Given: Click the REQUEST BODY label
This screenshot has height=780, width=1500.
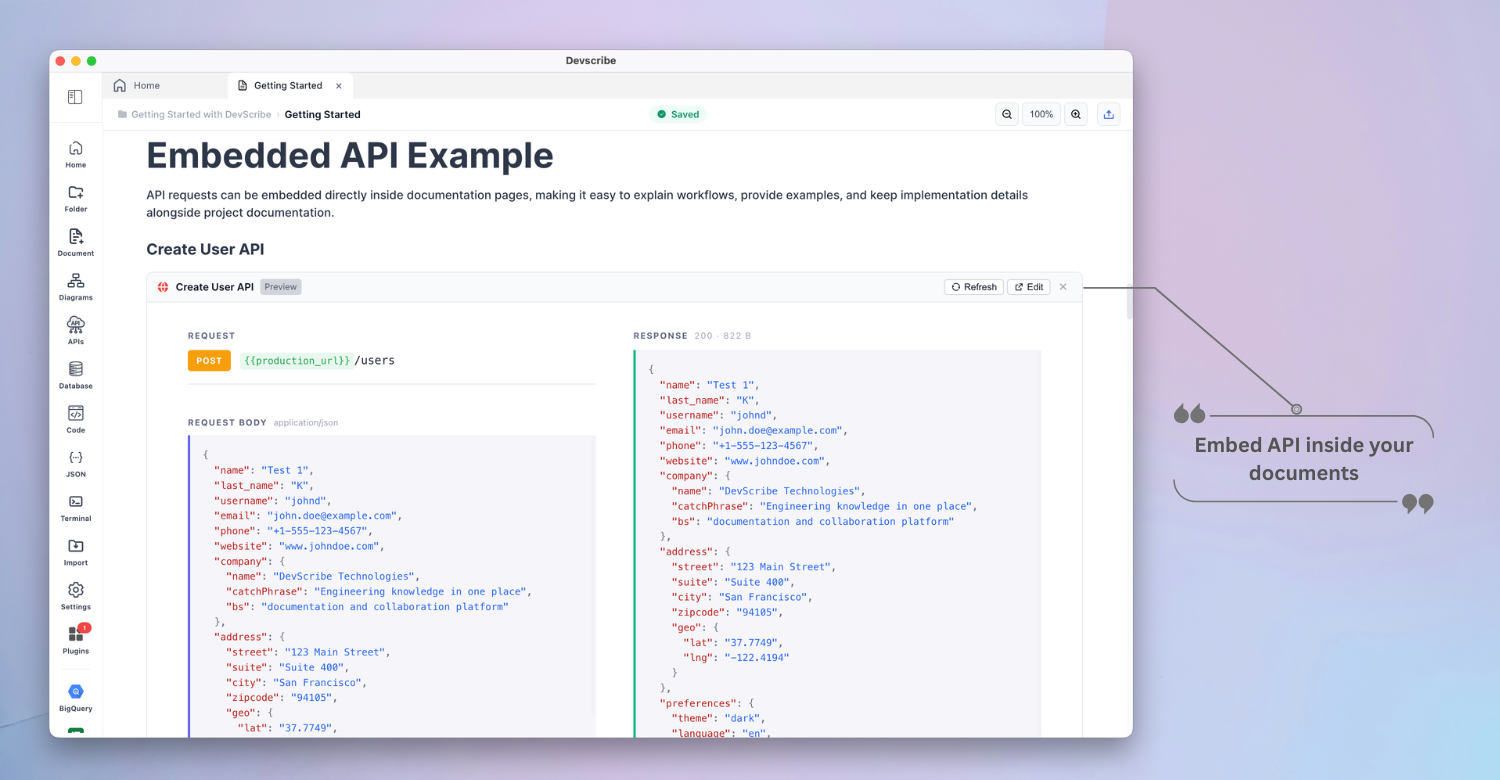Looking at the screenshot, I should [227, 423].
